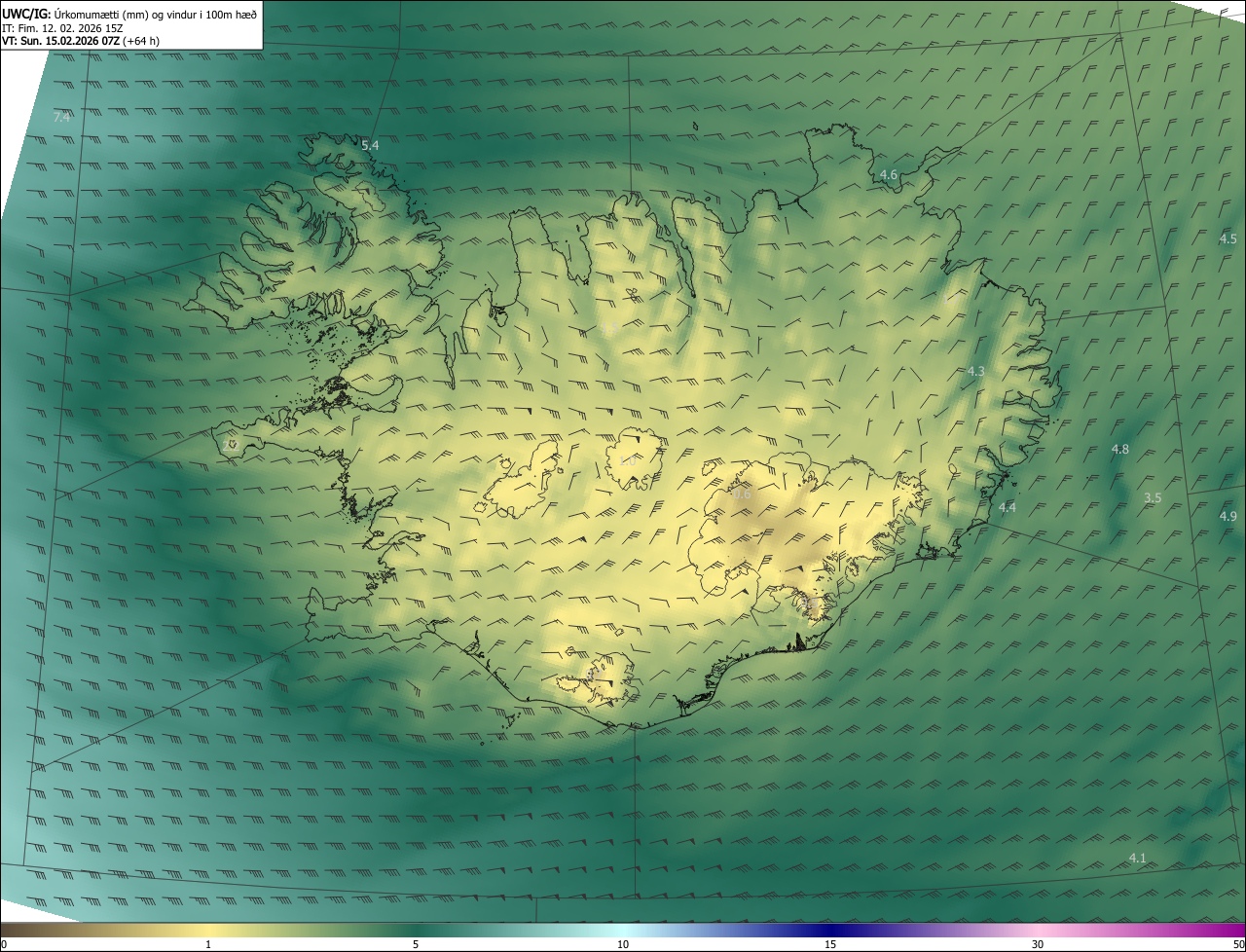
Task: Select the 4.5 value label on the map
Action: pos(1228,238)
